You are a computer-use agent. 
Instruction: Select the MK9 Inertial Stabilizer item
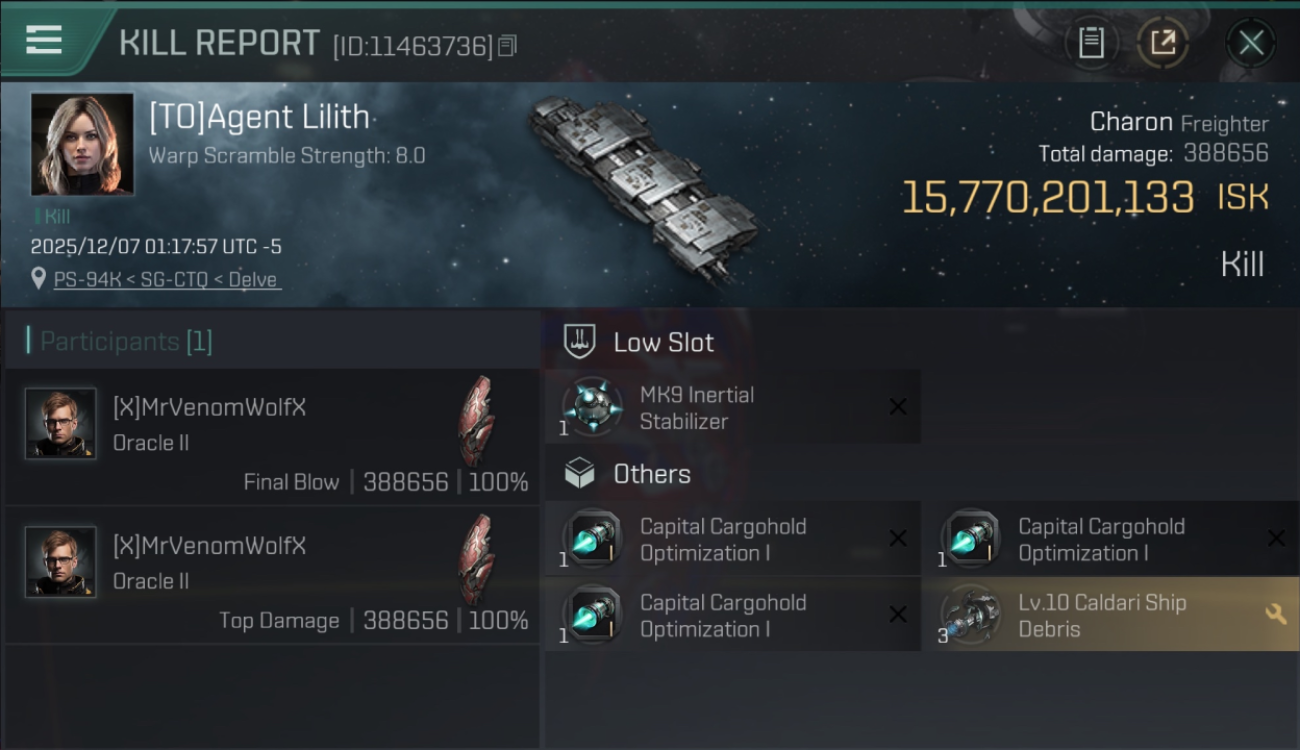pyautogui.click(x=732, y=408)
